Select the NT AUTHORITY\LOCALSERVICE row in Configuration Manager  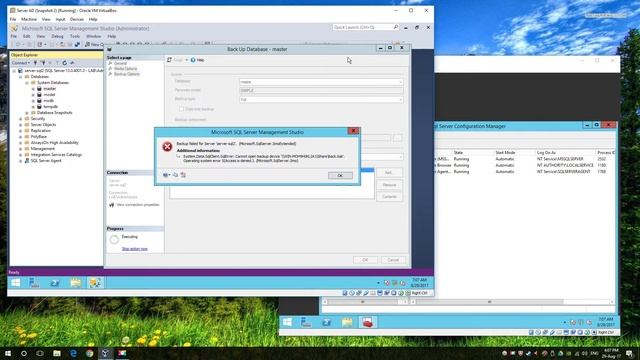tap(525, 165)
